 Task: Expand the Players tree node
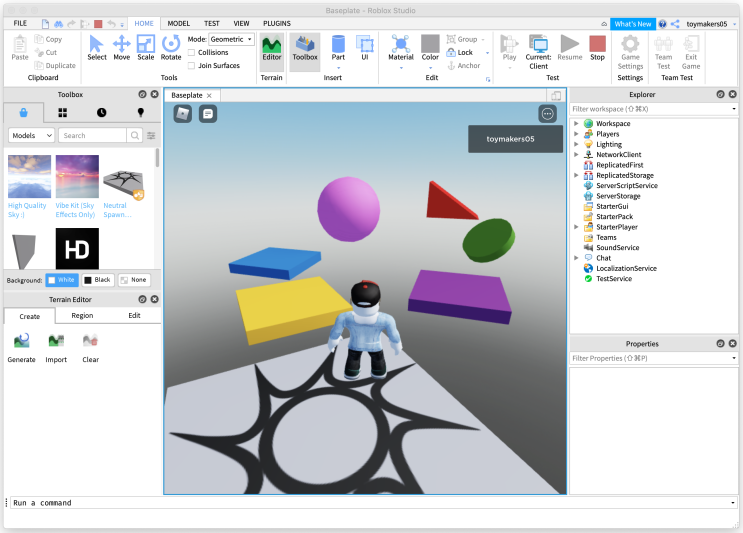(x=576, y=134)
